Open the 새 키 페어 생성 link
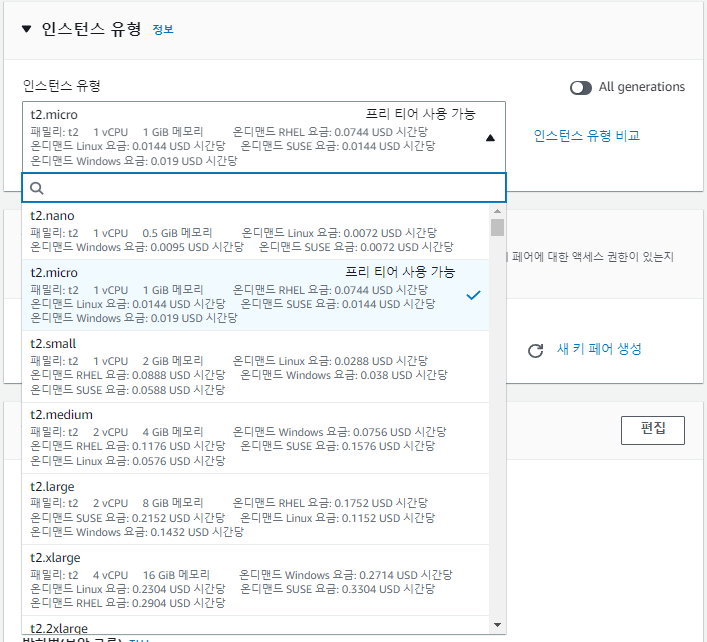The image size is (707, 642). point(599,349)
